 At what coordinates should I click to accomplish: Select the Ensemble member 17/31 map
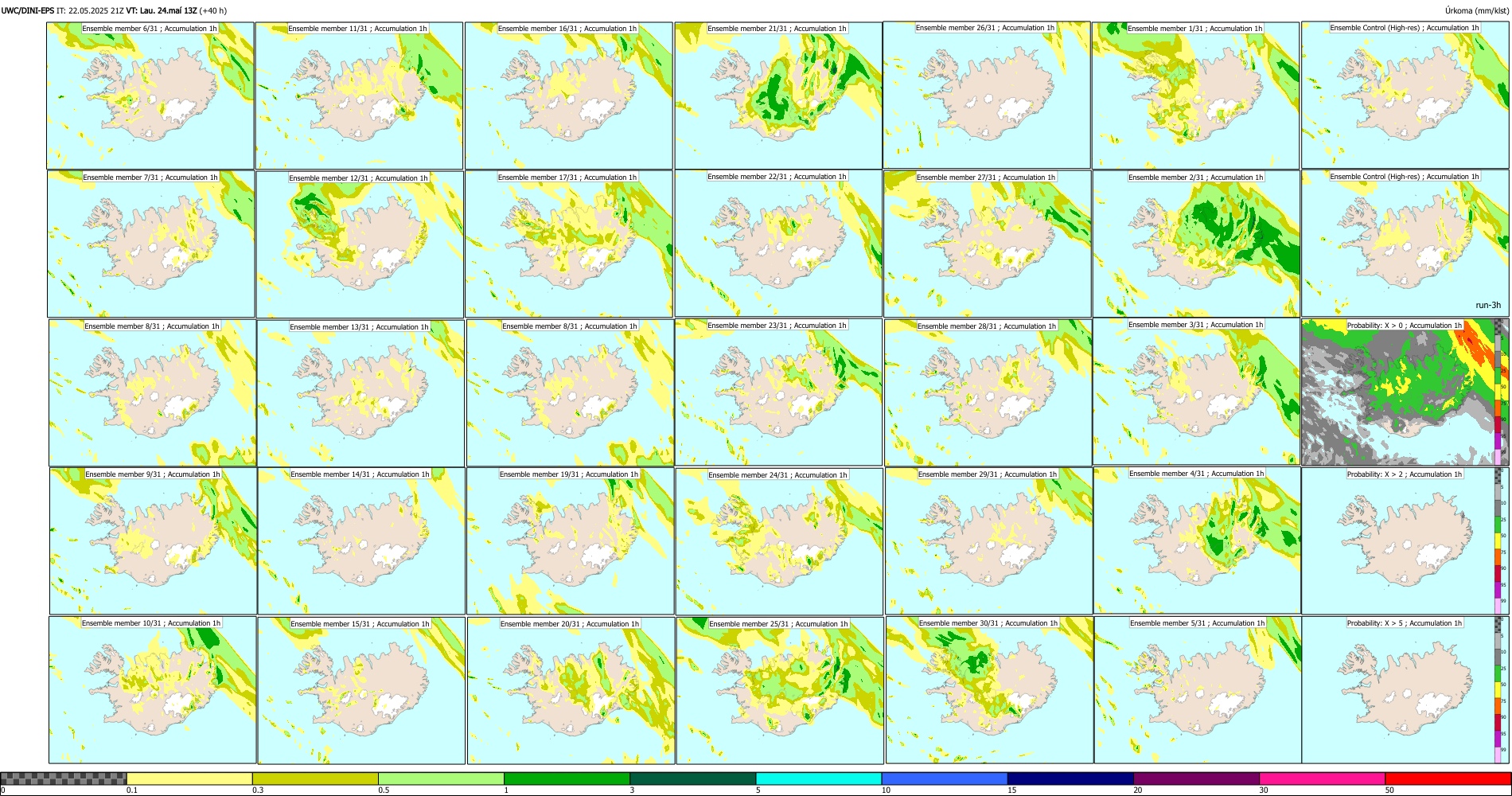pos(570,244)
